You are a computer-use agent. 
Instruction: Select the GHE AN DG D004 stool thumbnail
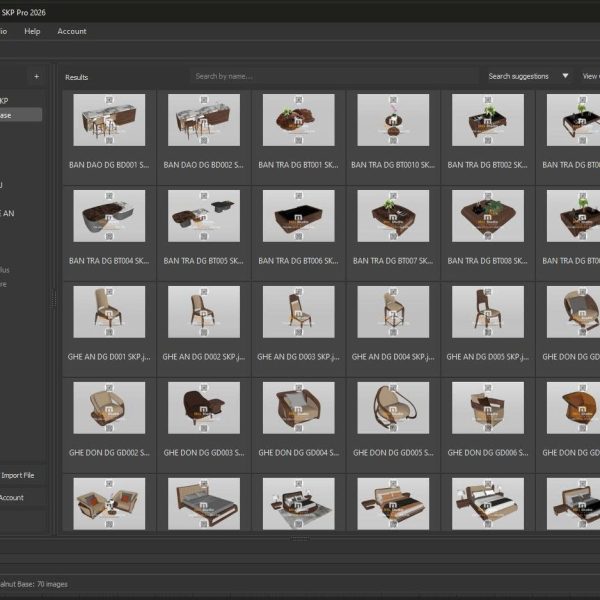(x=393, y=312)
